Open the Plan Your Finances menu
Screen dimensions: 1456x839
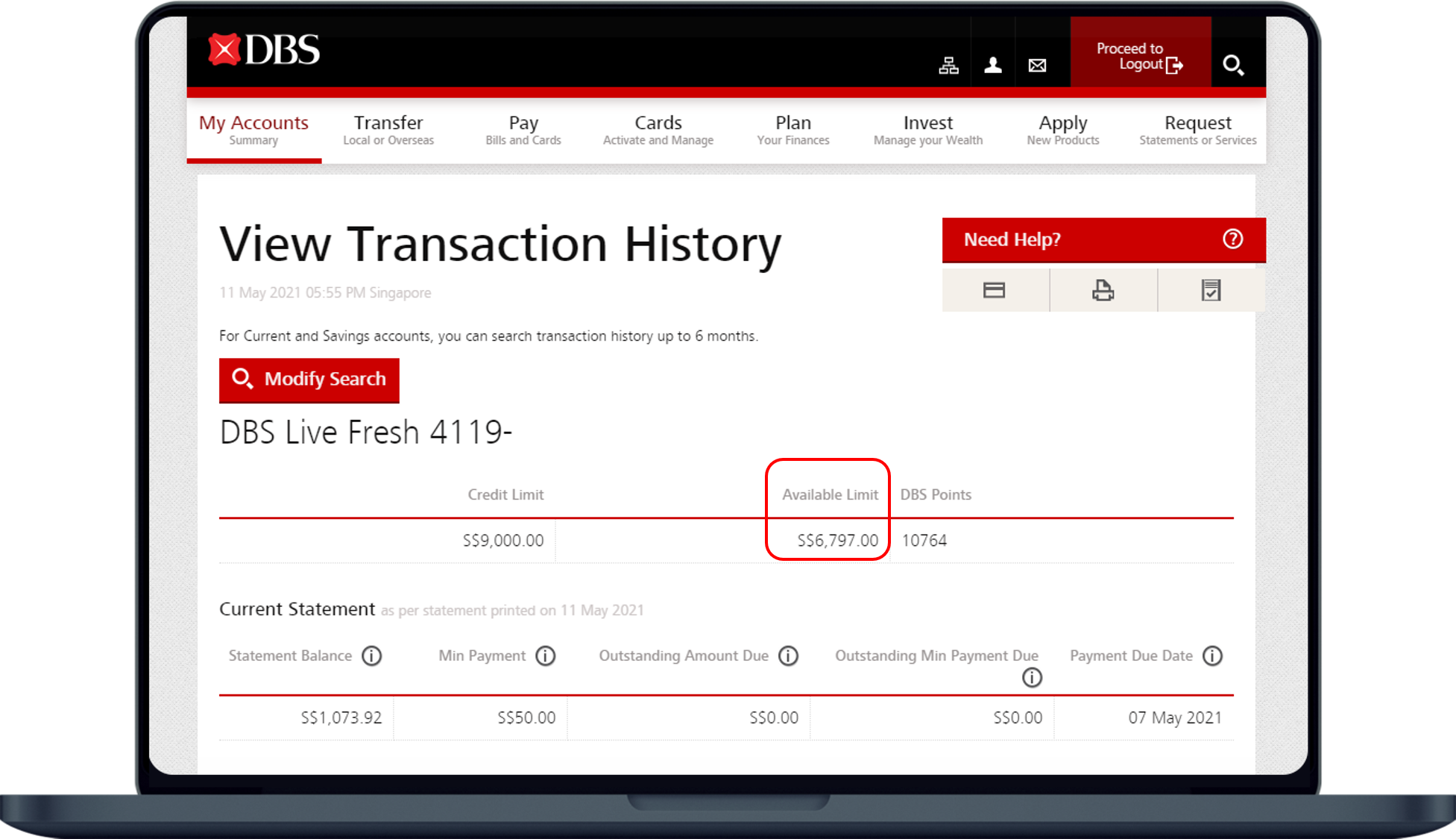click(793, 130)
